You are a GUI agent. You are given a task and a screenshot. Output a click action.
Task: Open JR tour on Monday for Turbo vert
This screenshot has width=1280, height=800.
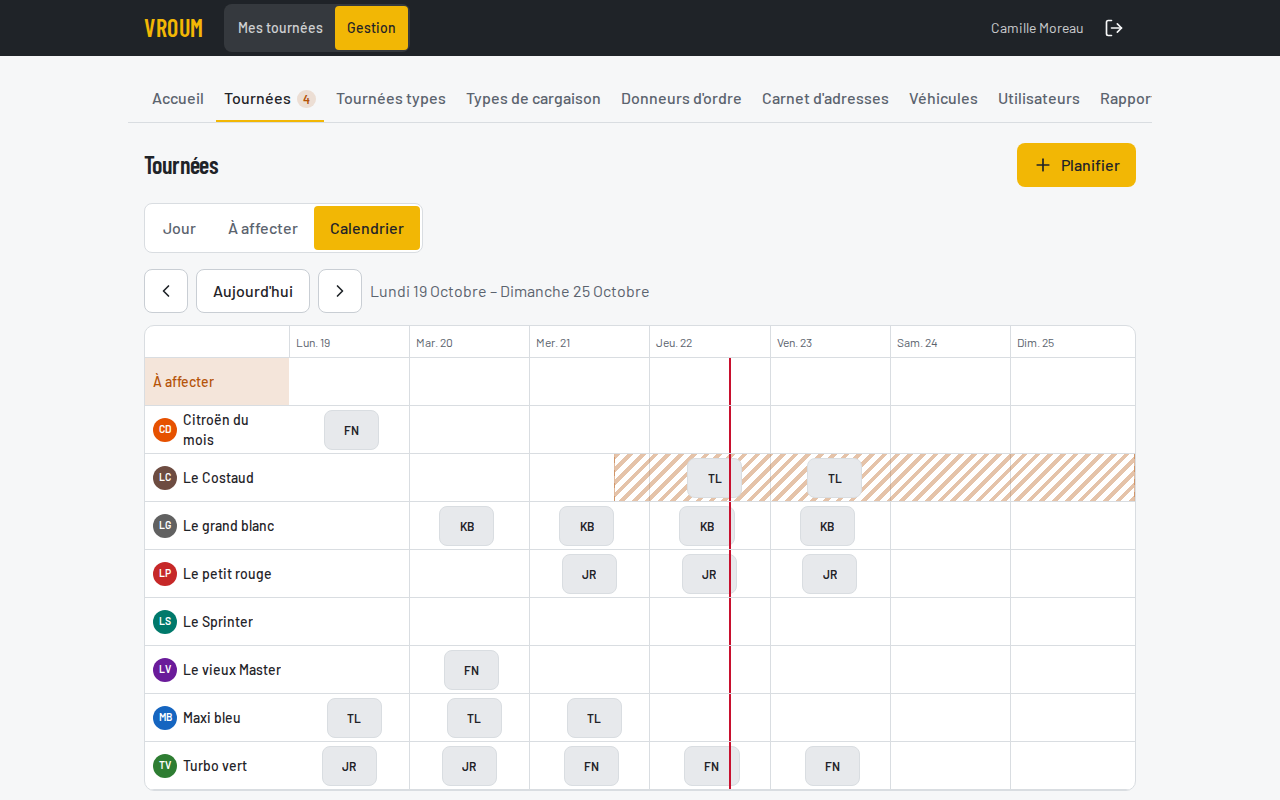(x=349, y=766)
